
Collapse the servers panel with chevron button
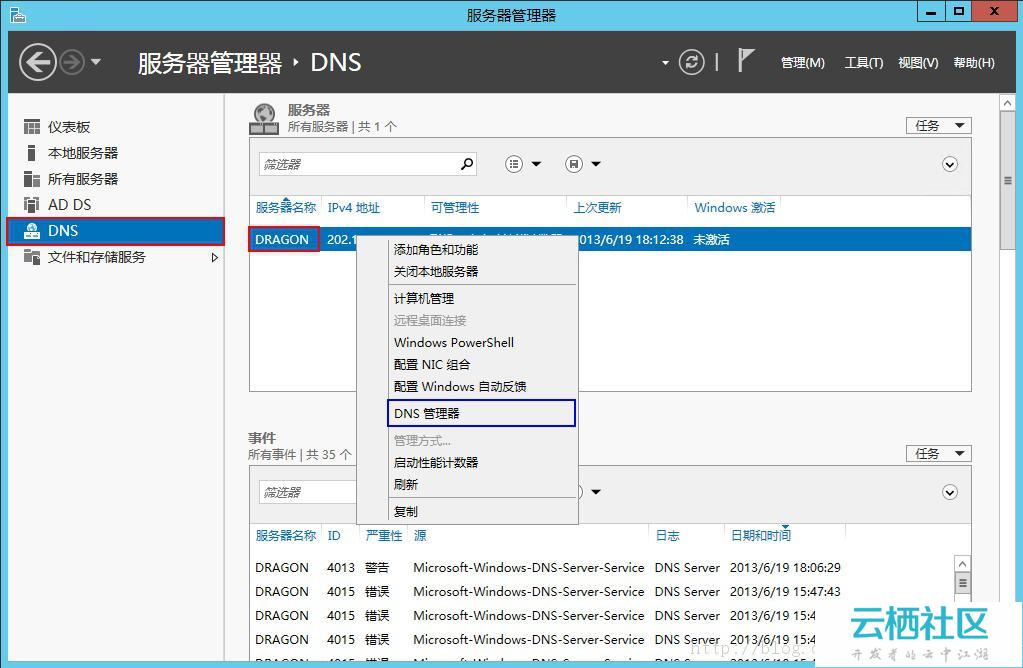(950, 164)
